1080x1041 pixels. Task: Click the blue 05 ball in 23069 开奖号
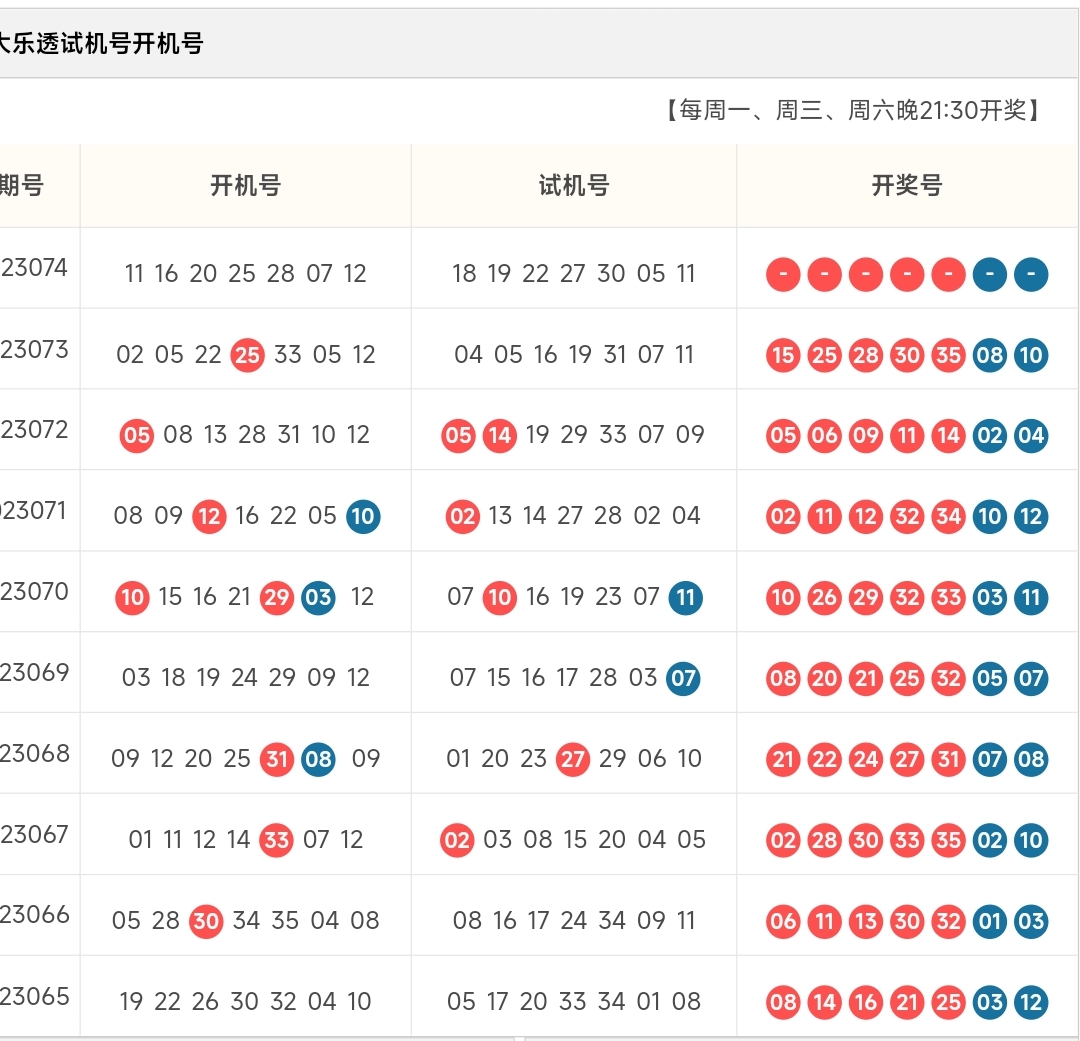click(x=990, y=679)
